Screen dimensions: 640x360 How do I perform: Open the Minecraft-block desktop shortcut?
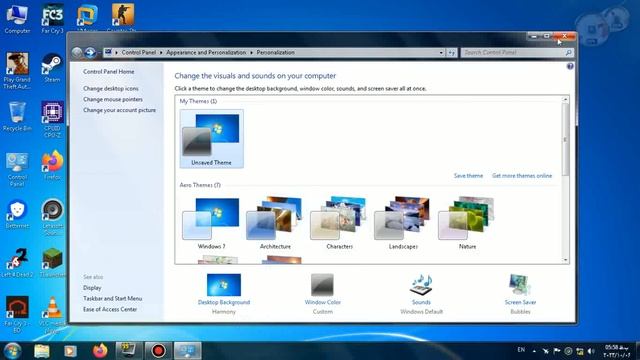(52, 263)
